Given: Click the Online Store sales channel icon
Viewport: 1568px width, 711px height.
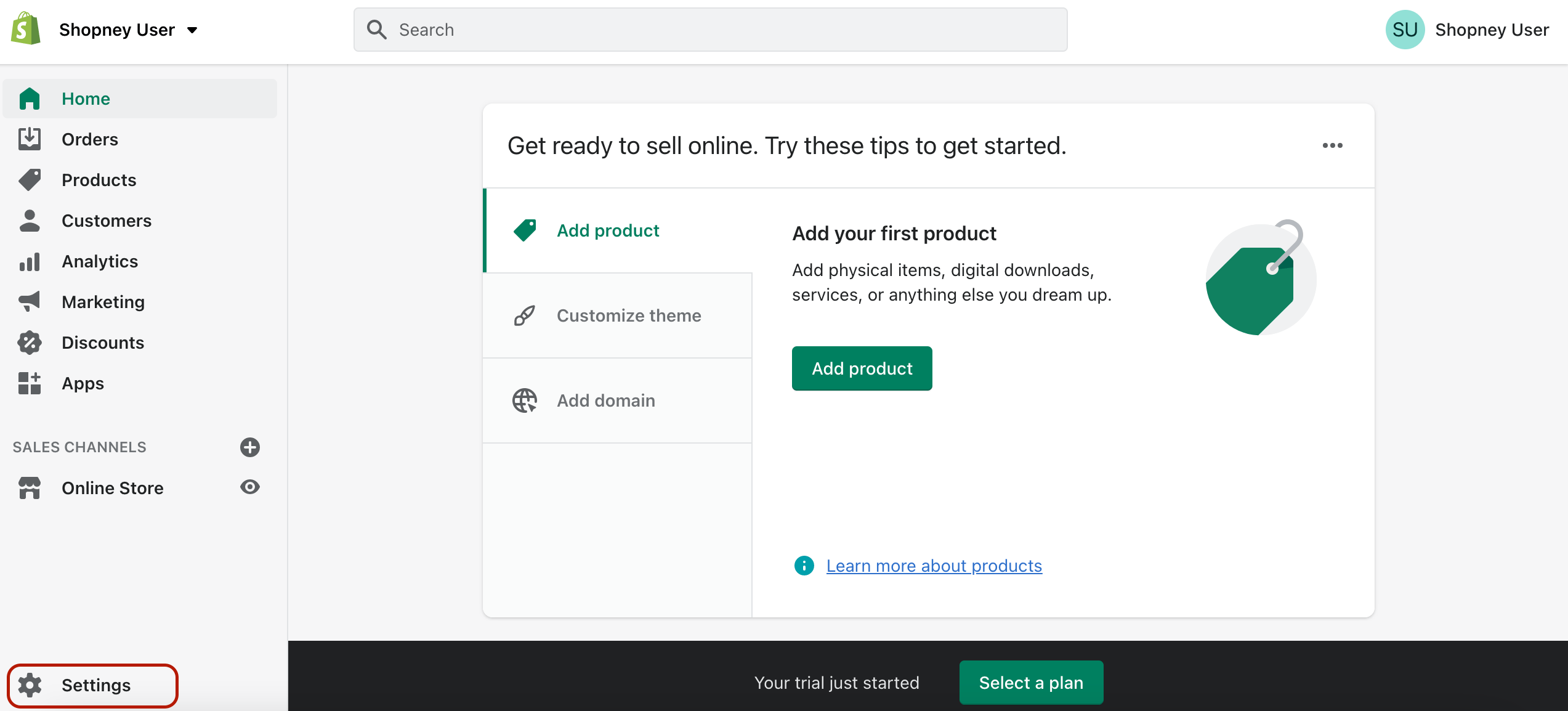Looking at the screenshot, I should click(x=30, y=488).
